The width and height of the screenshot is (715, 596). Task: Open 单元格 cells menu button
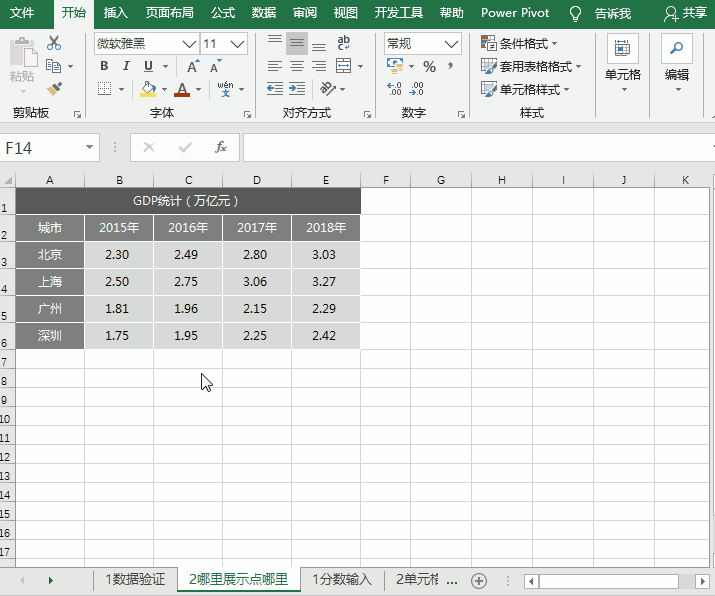tap(622, 64)
